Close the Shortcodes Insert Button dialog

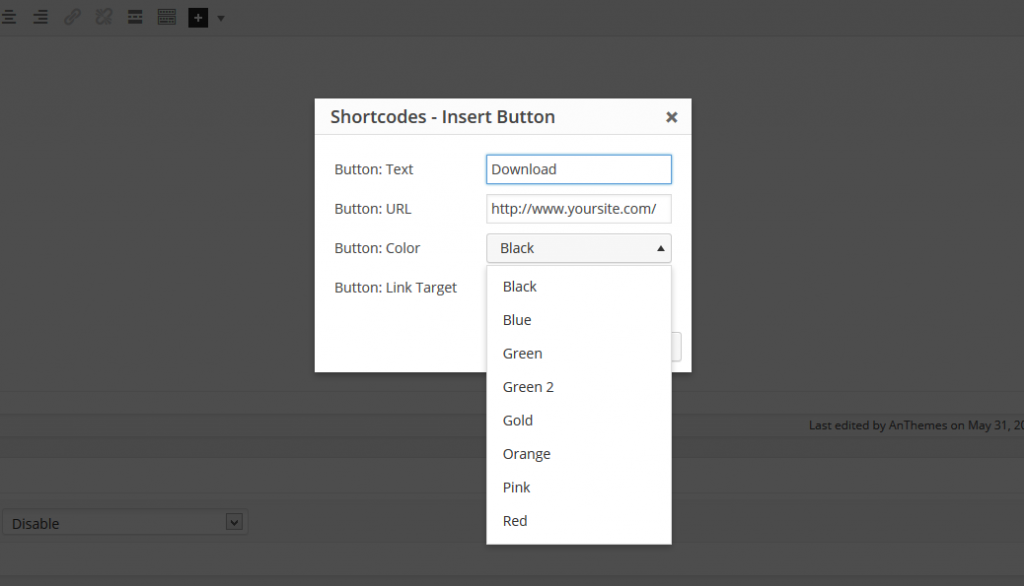point(671,116)
